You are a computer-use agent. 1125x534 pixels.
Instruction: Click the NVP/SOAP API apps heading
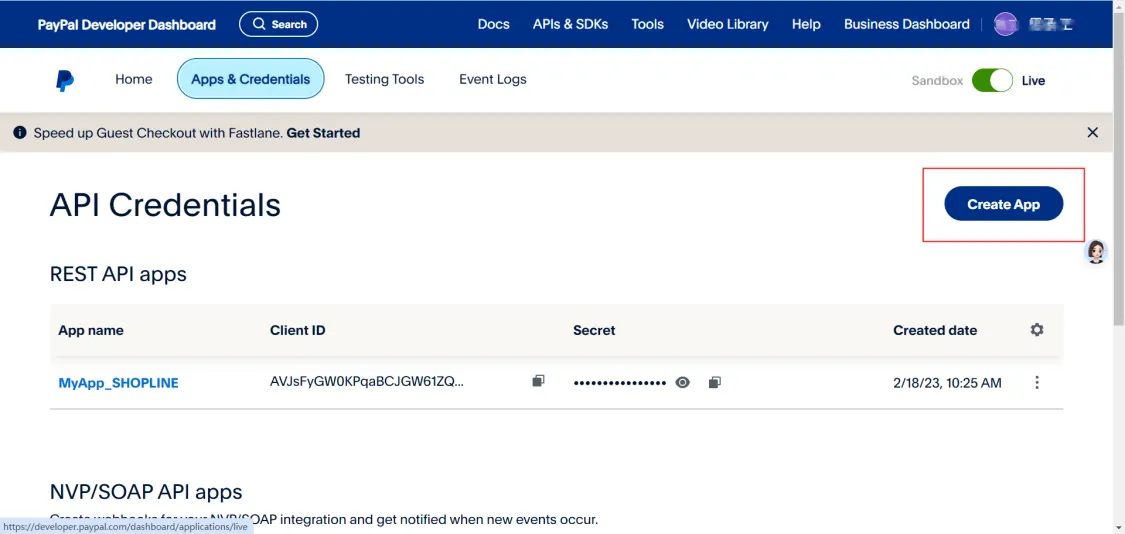(x=146, y=492)
